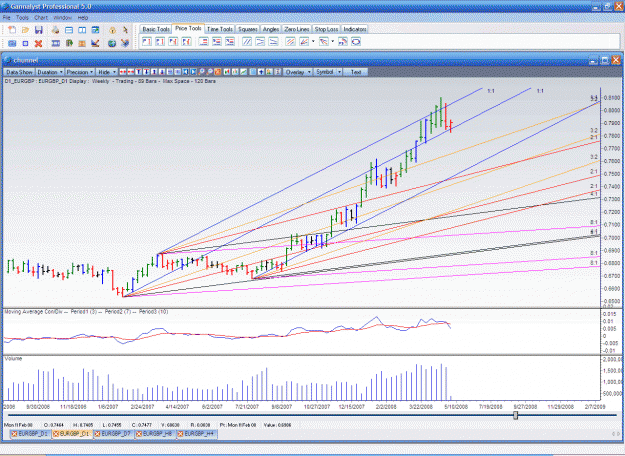Click the Value field in the status bar
This screenshot has height=456, width=625.
pyautogui.click(x=277, y=425)
